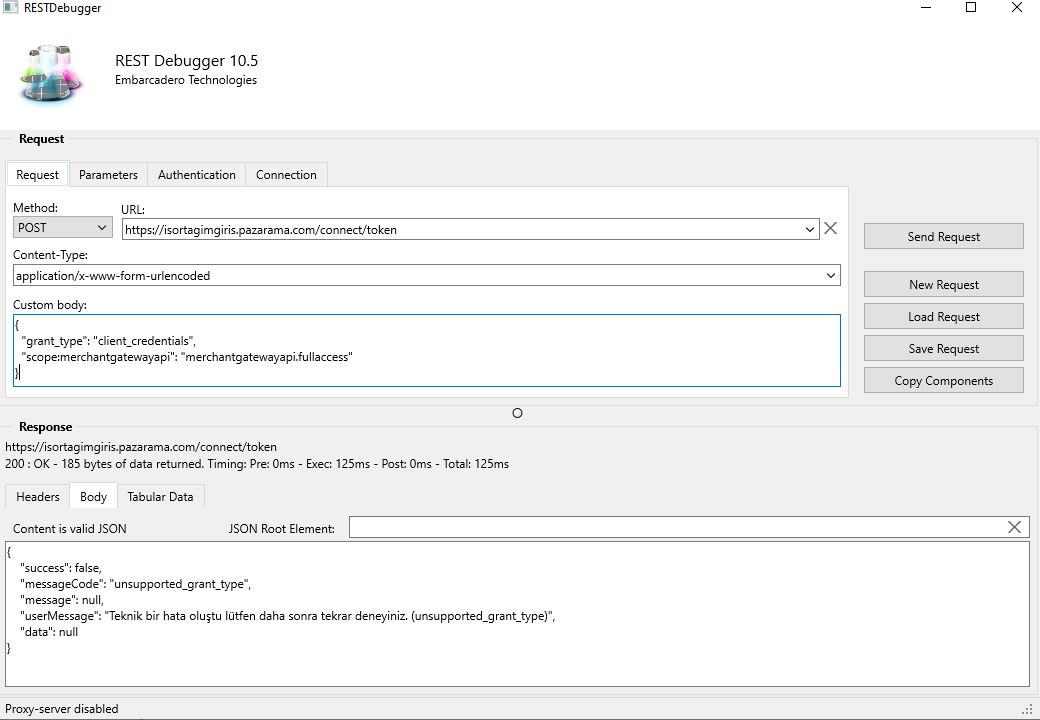Open the Tabular Data tab
The width and height of the screenshot is (1040, 720).
(161, 497)
